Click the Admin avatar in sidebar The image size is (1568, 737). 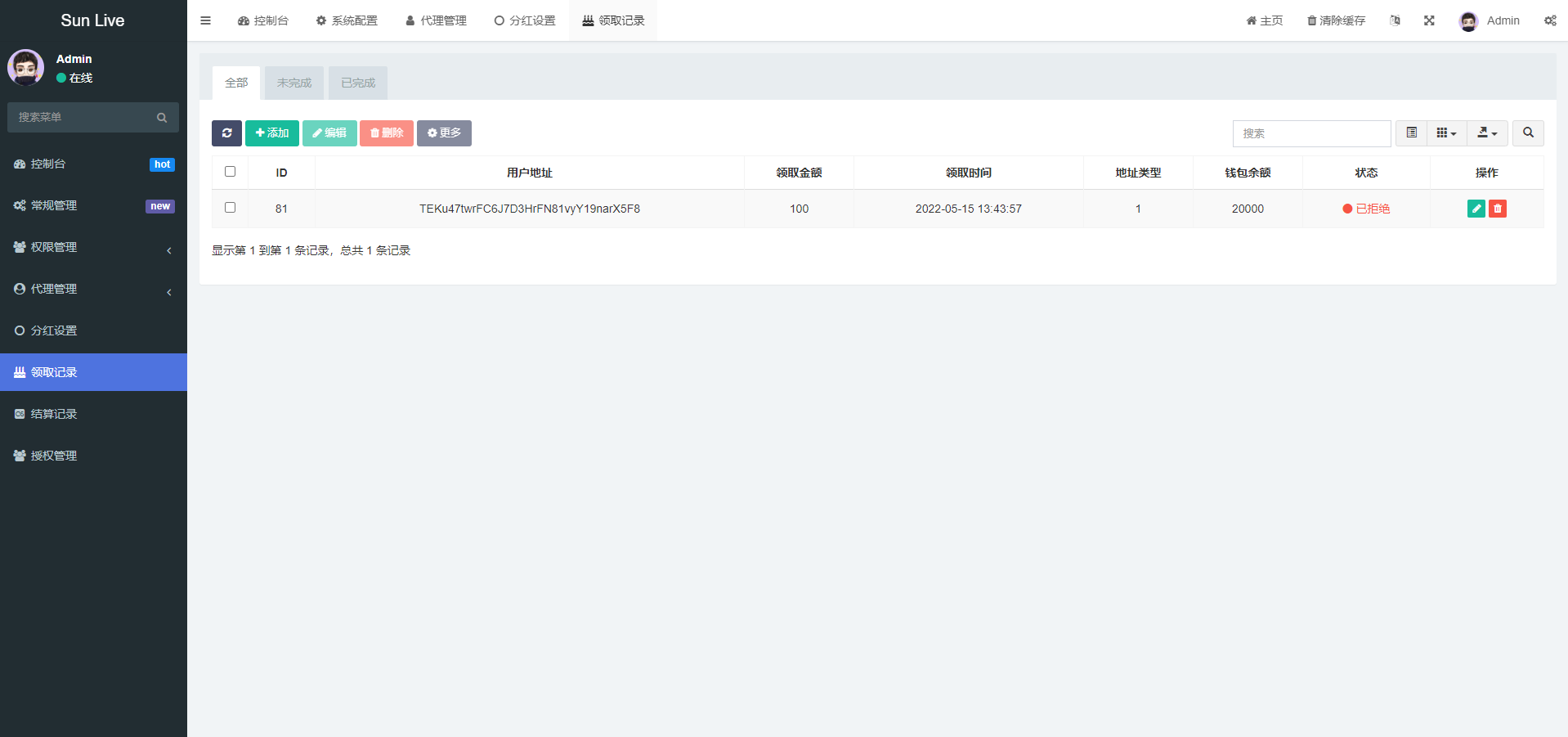coord(26,68)
